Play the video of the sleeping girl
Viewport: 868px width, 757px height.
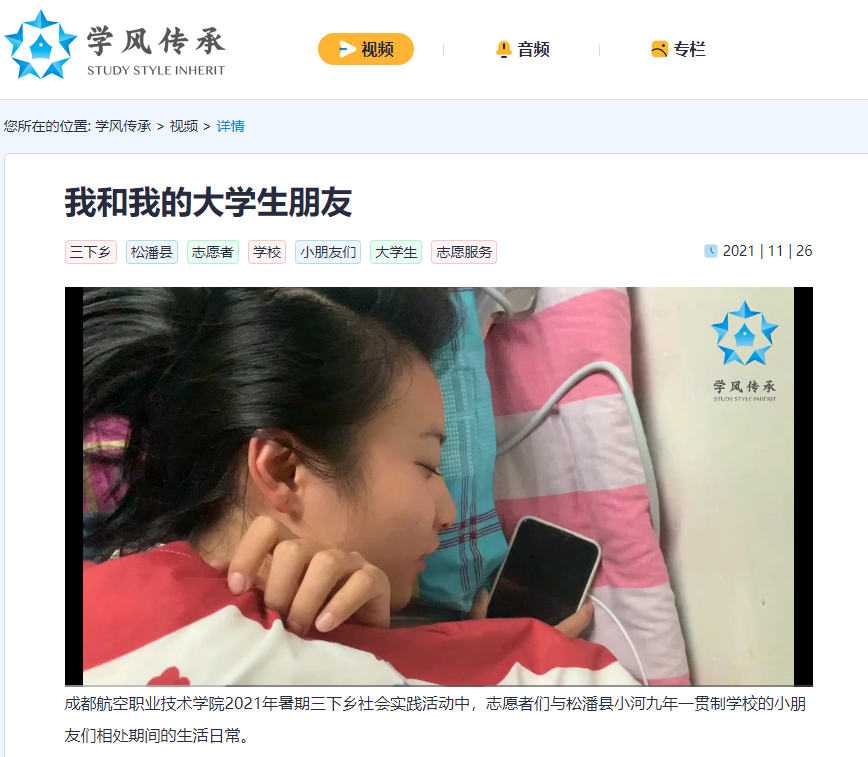click(438, 486)
